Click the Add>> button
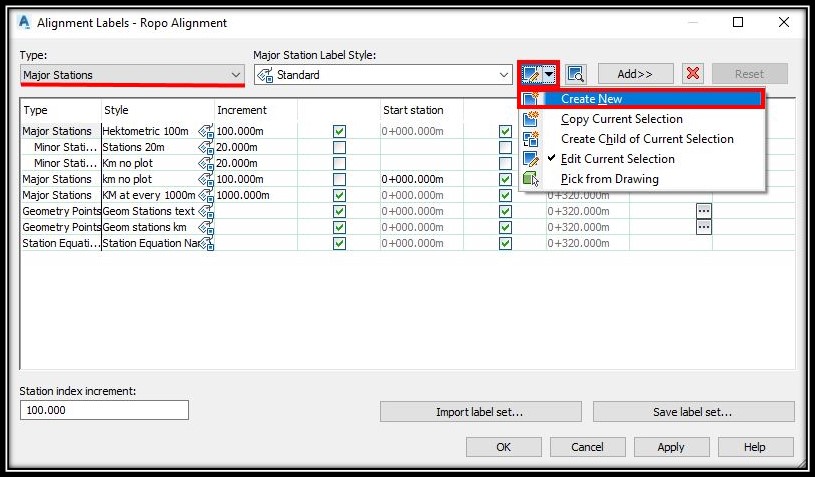Viewport: 815px width, 477px height. pyautogui.click(x=636, y=74)
